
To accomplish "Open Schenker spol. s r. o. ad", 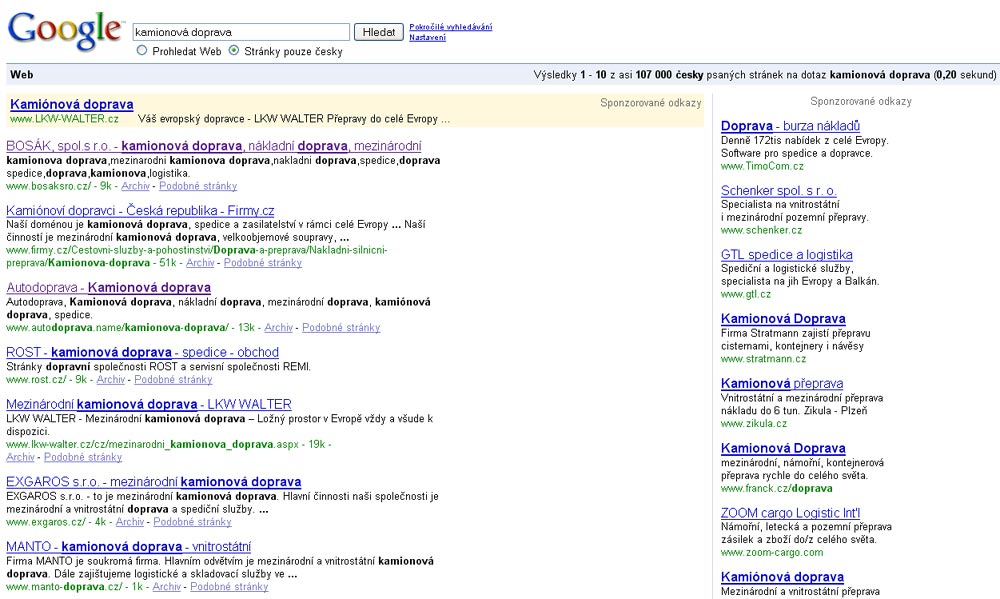I will (x=779, y=191).
